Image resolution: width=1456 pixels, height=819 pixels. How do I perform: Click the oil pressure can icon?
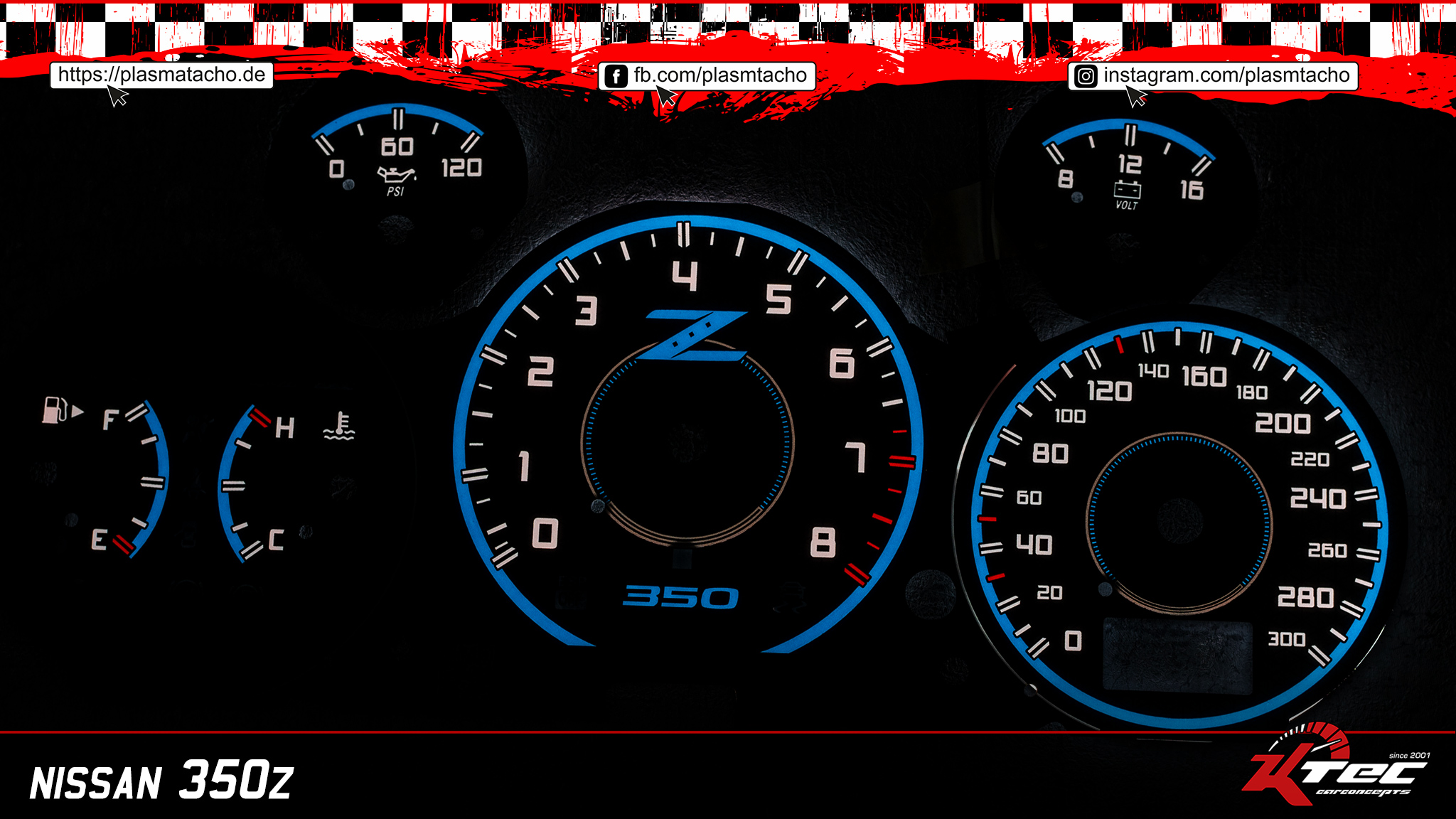tap(396, 174)
